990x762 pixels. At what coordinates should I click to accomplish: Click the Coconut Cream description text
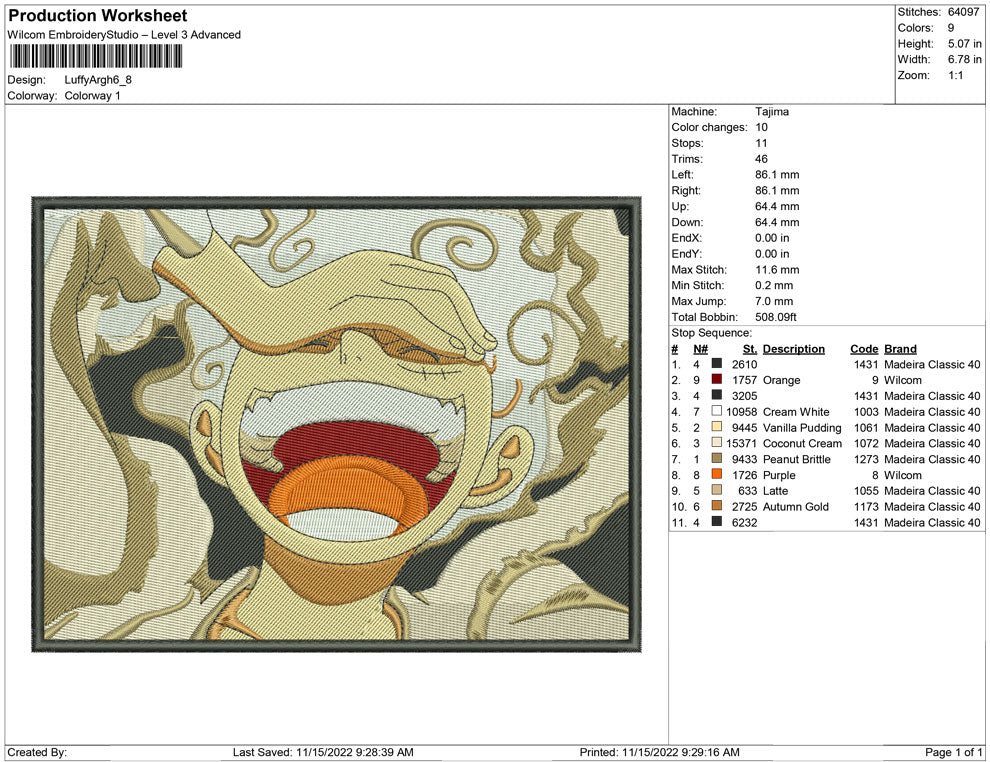(x=802, y=443)
